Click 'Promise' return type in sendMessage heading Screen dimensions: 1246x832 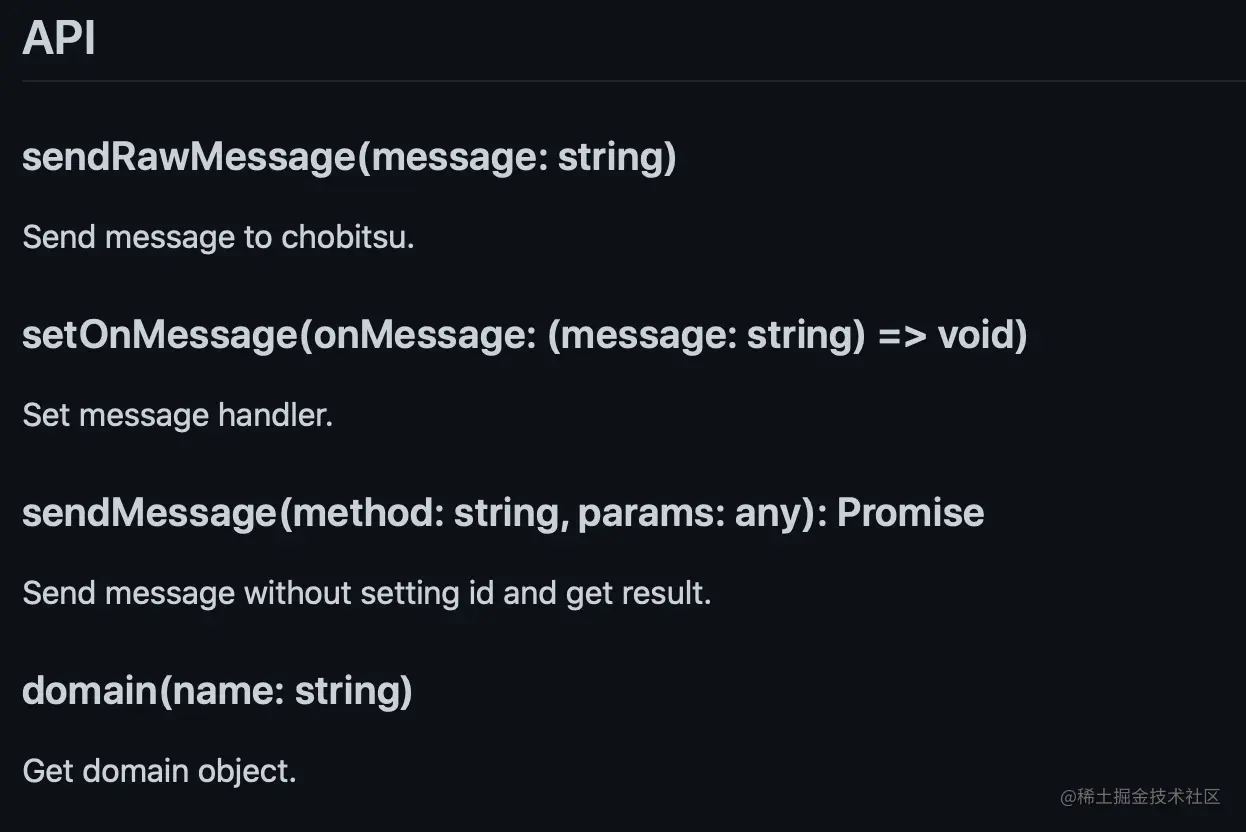910,513
